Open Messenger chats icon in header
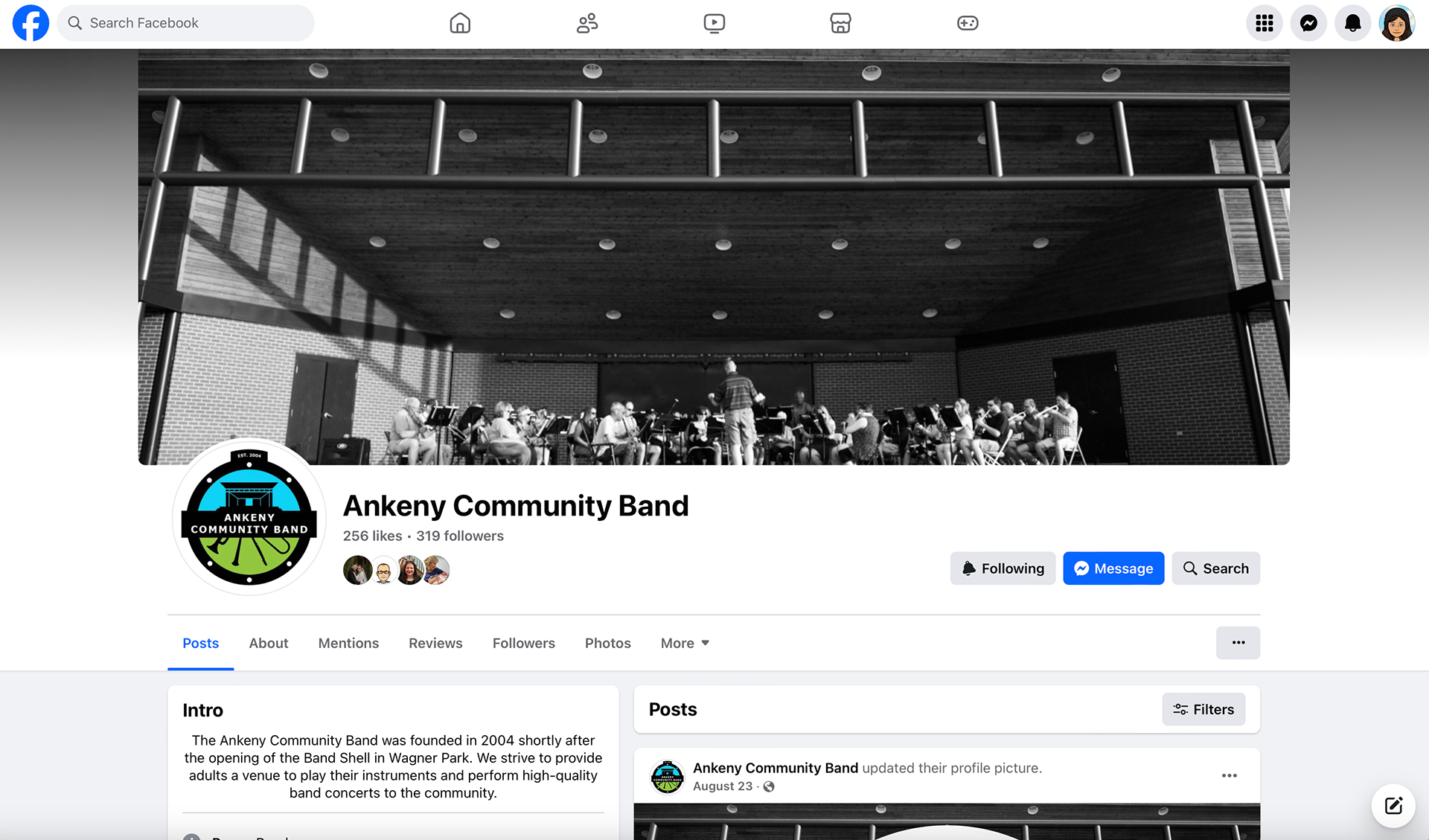1429x840 pixels. pyautogui.click(x=1308, y=23)
